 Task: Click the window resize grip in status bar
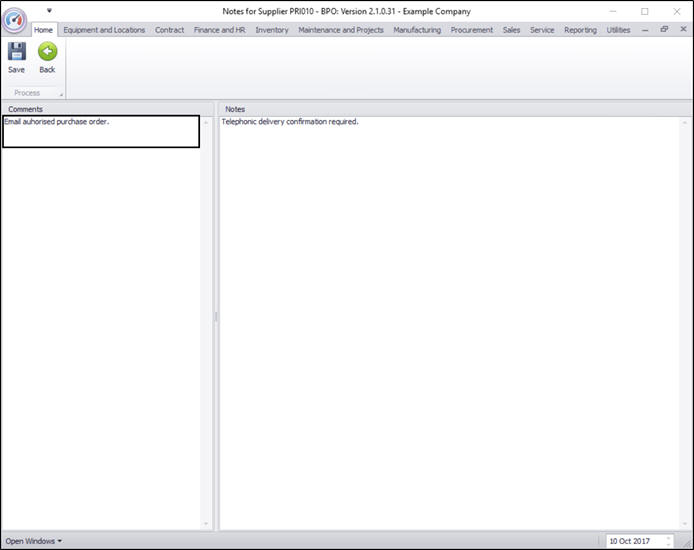click(687, 543)
